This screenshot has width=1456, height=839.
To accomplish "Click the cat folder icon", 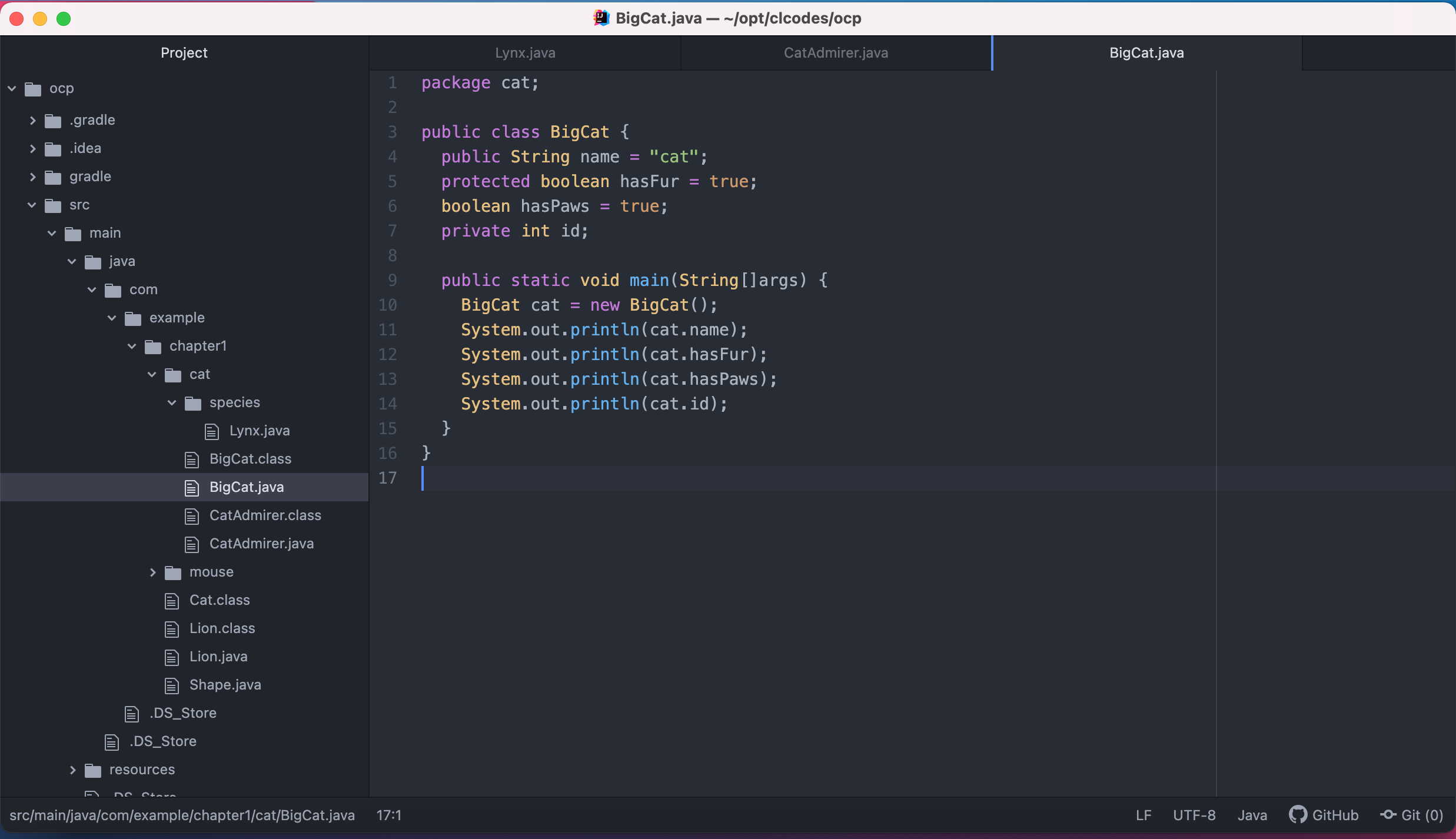I will tap(173, 375).
